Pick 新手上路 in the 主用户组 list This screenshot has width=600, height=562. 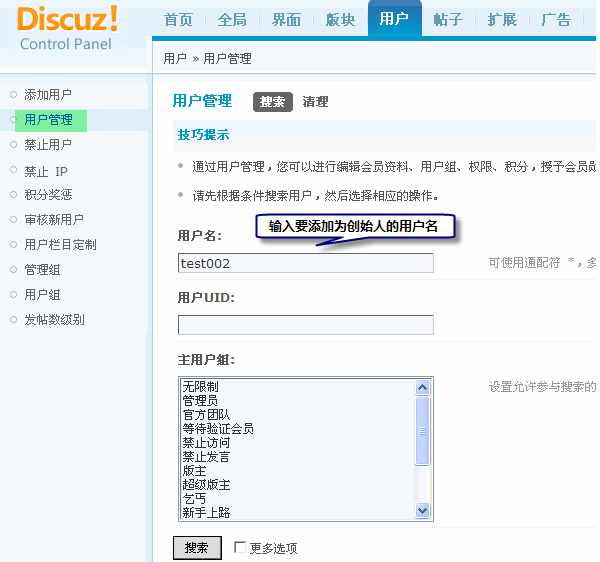206,512
